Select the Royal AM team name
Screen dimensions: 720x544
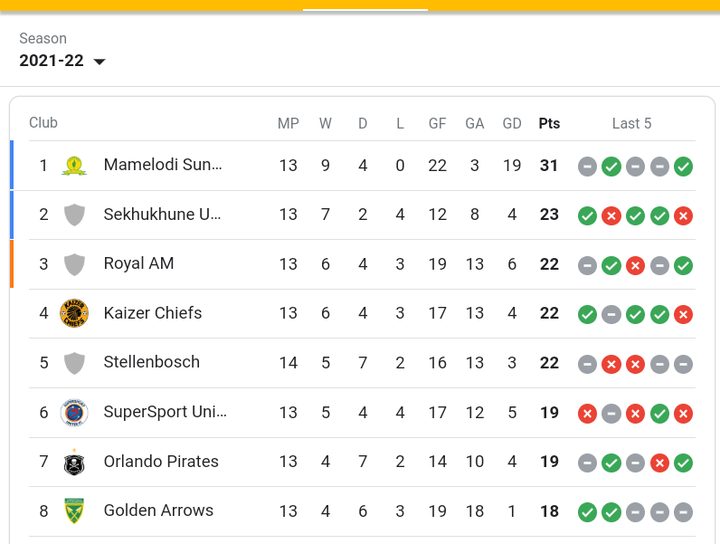pos(139,264)
